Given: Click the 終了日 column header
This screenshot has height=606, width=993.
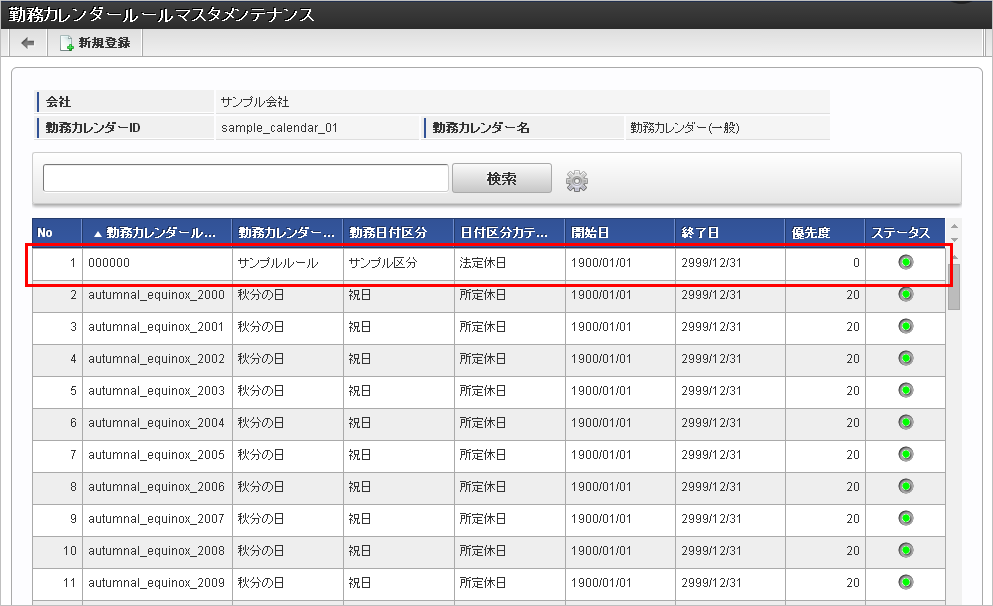Looking at the screenshot, I should (x=730, y=233).
